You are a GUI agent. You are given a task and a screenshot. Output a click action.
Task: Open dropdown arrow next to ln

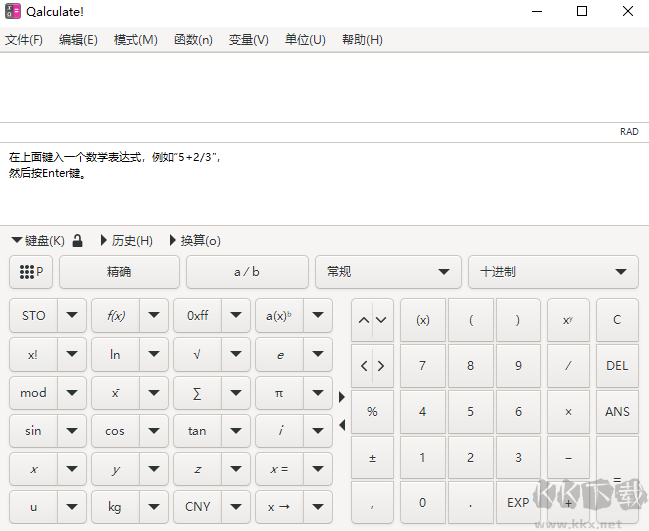(154, 355)
